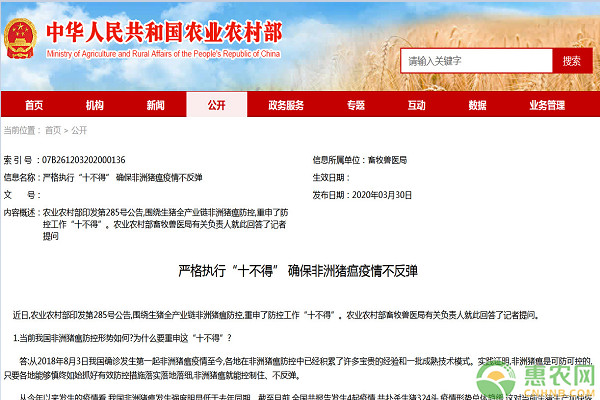Screen dimensions: 600x400
Task: Click the 文号 label
Action: click(22, 195)
